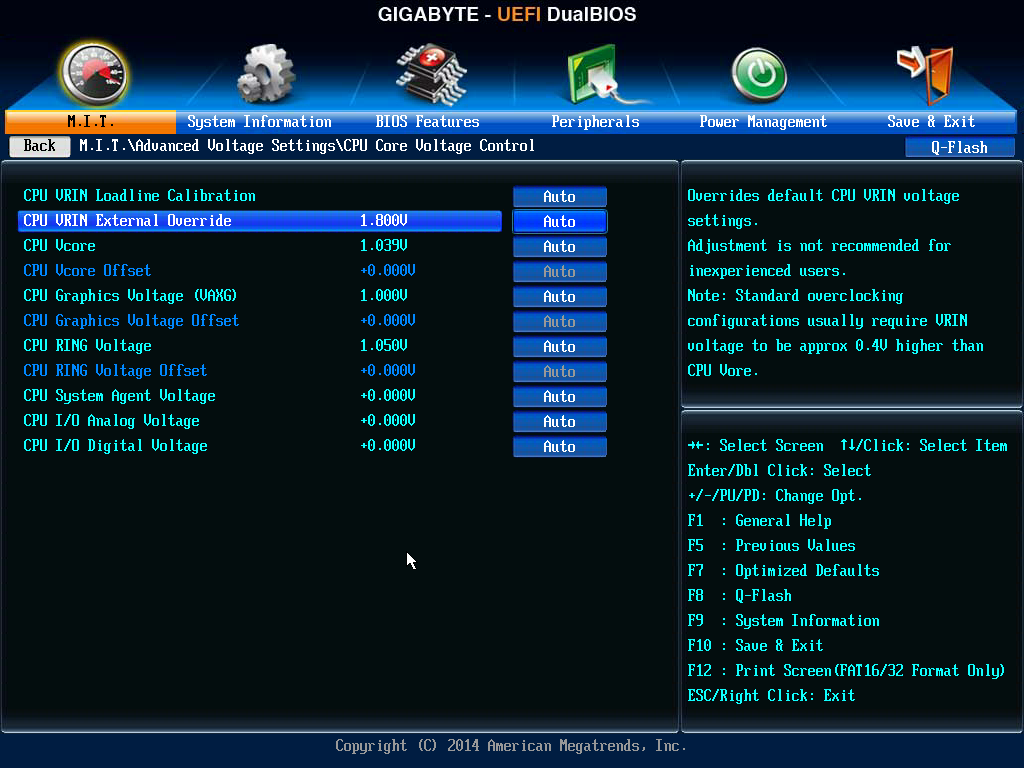1024x768 pixels.
Task: Open M.I.T. speedometer gauge icon
Action: click(93, 74)
